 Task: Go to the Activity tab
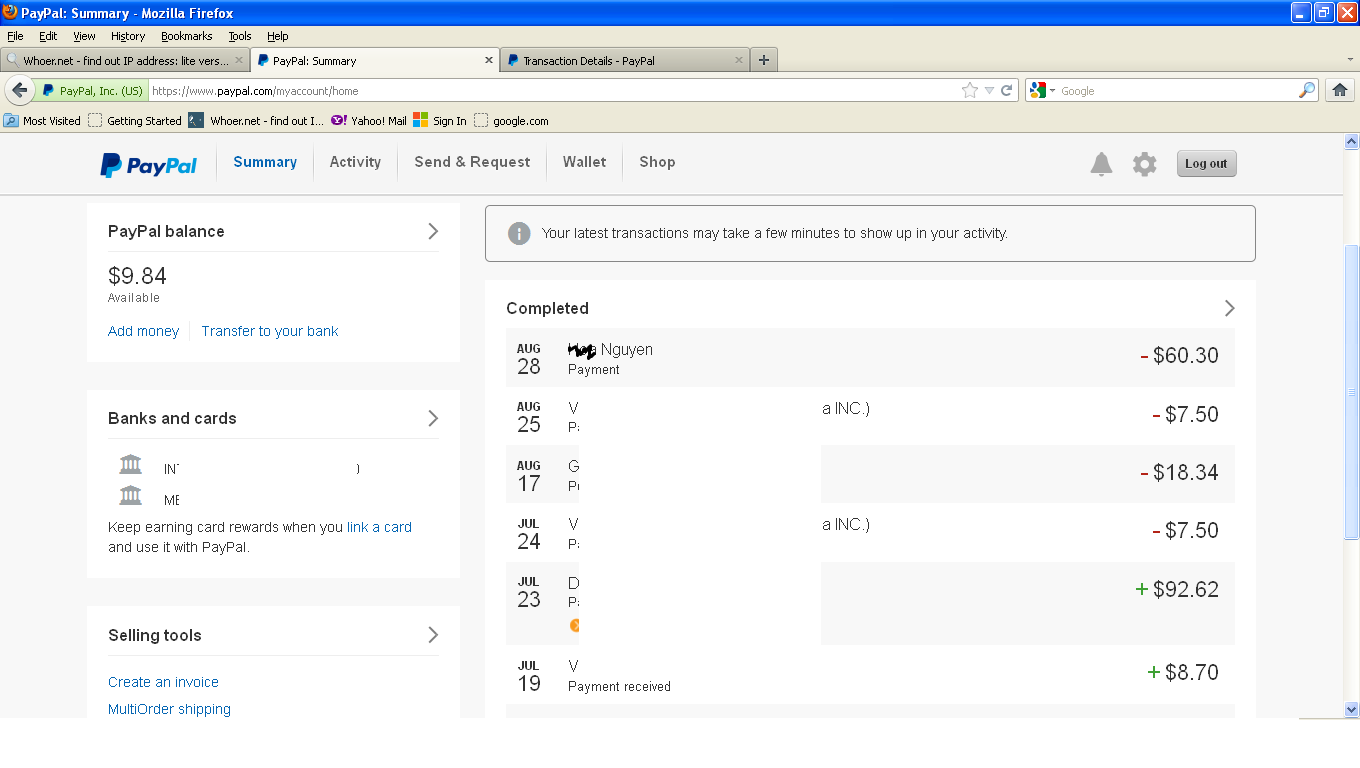pyautogui.click(x=355, y=162)
